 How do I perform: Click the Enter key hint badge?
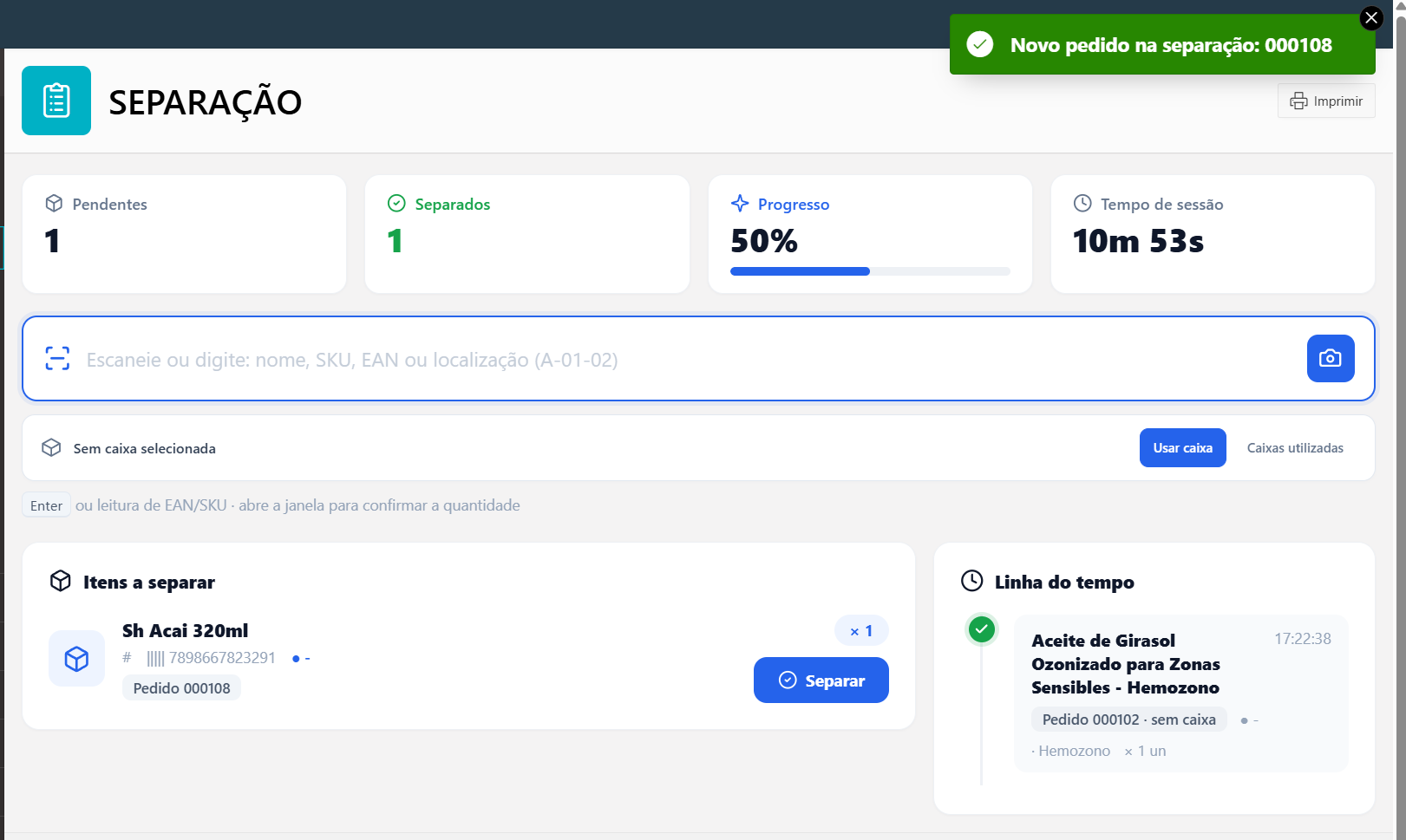46,505
